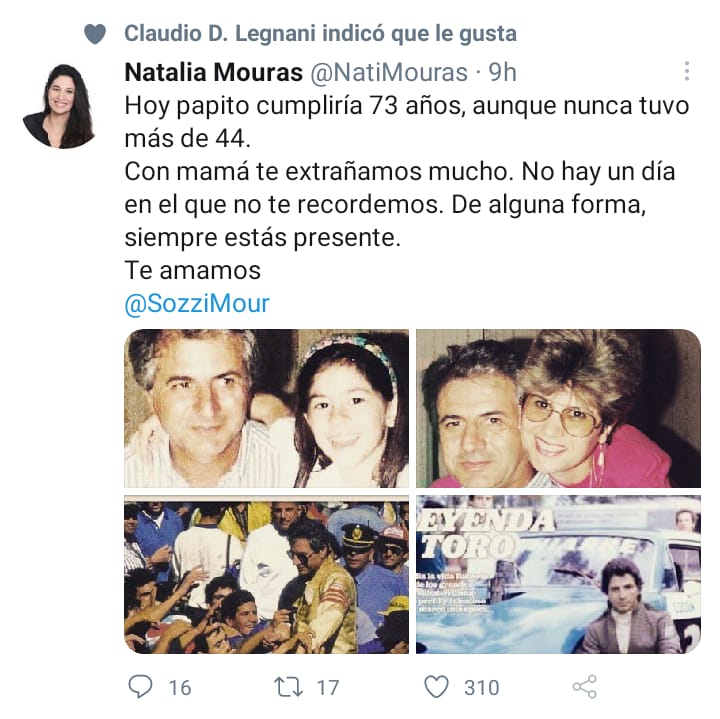The height and width of the screenshot is (719, 720).
Task: Open Natalia Mouras profile avatar
Action: 59,107
